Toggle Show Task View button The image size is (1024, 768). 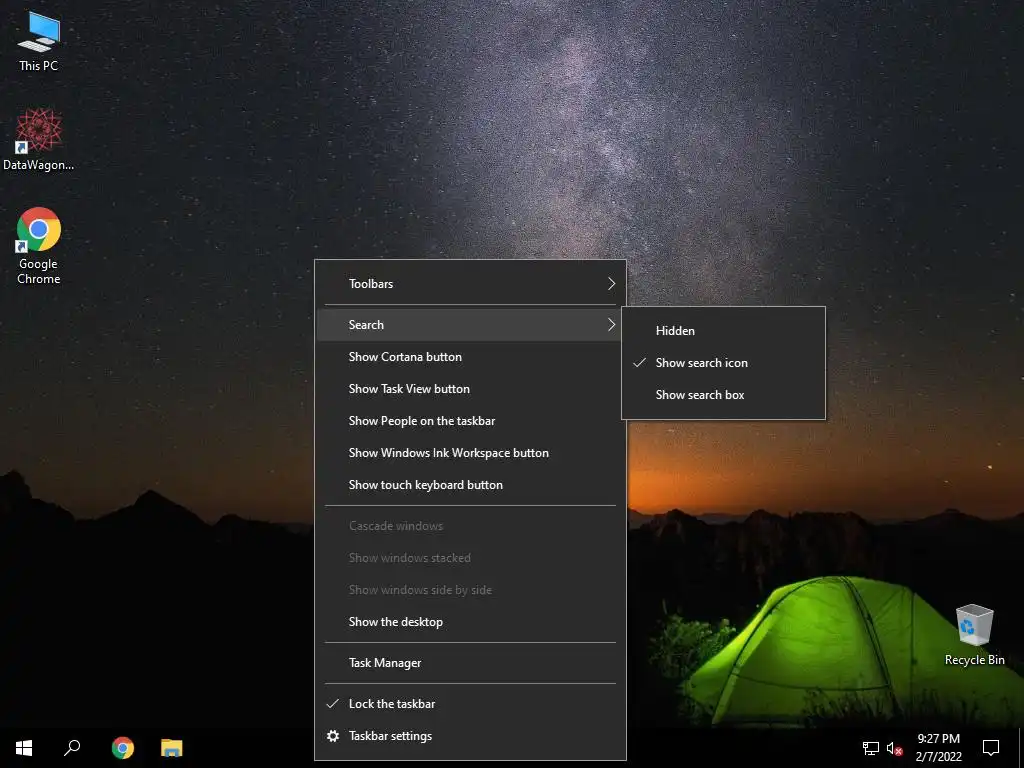[470, 389]
